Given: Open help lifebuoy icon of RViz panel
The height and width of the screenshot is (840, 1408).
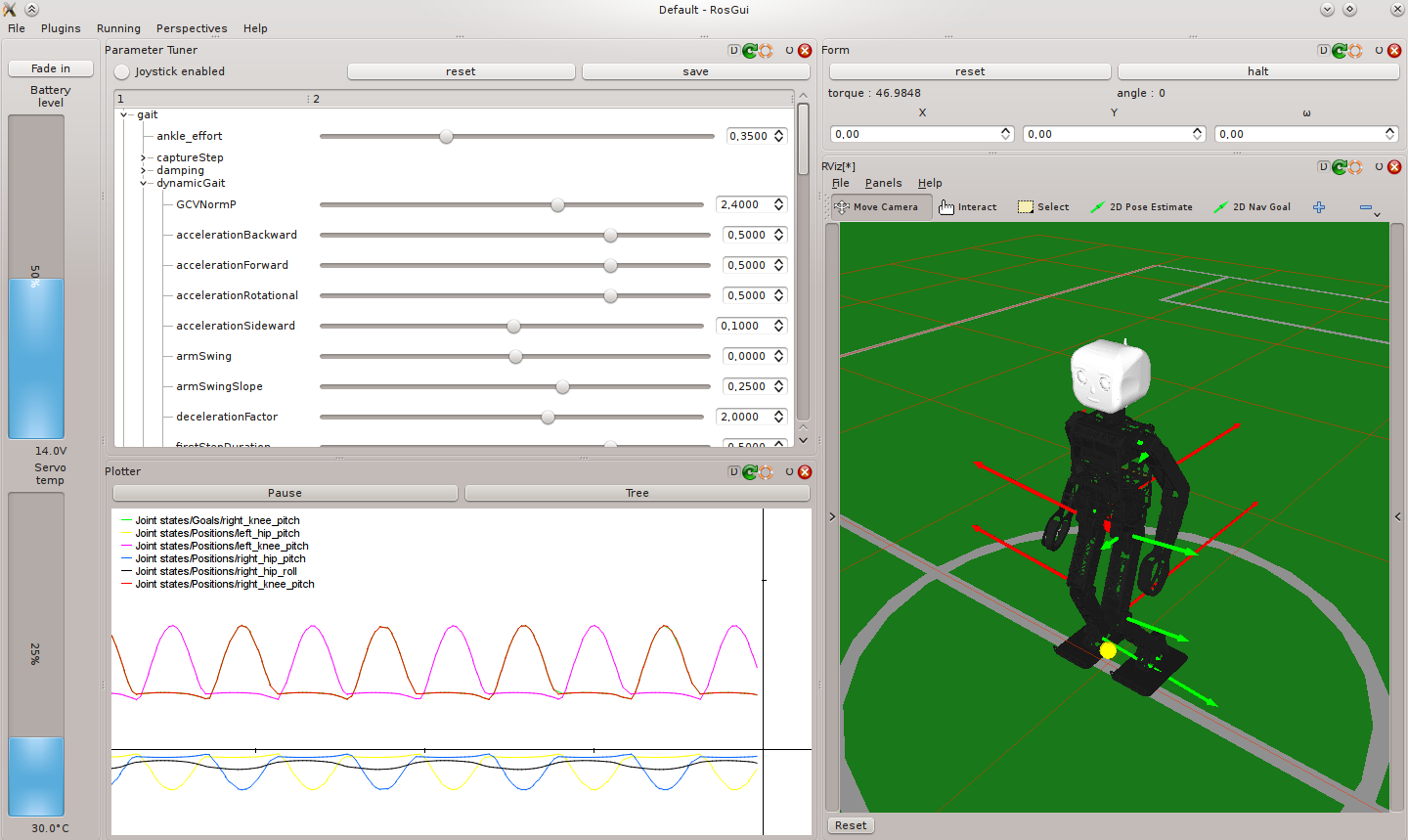Looking at the screenshot, I should (1355, 167).
